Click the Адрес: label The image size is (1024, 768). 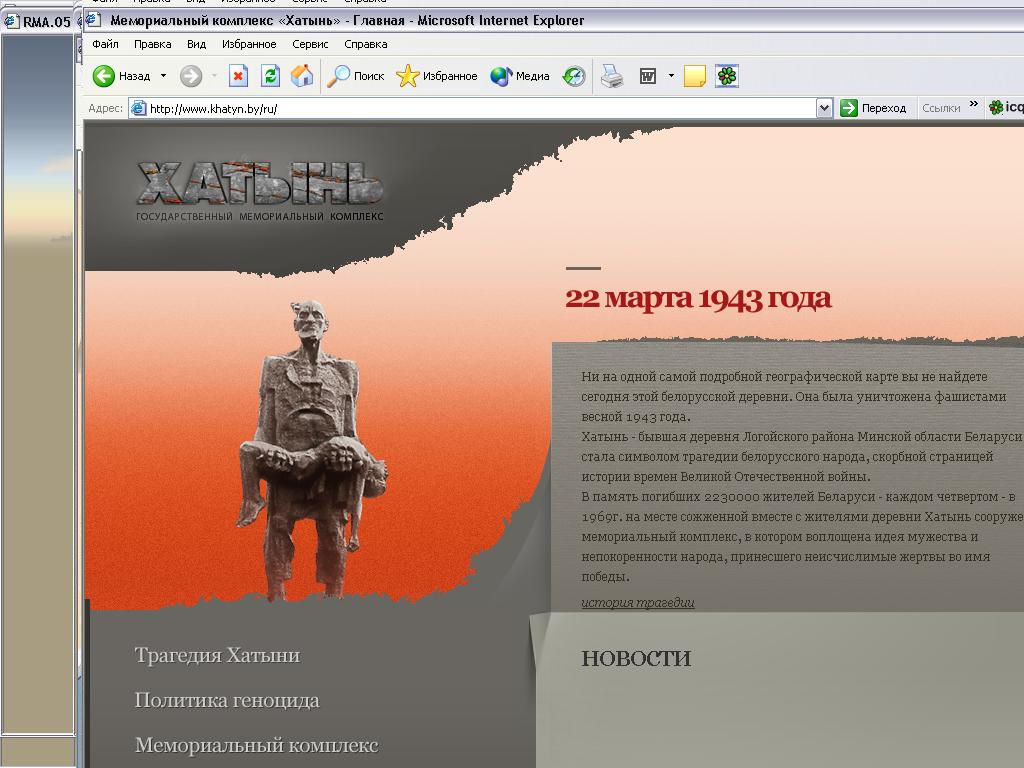[x=105, y=108]
